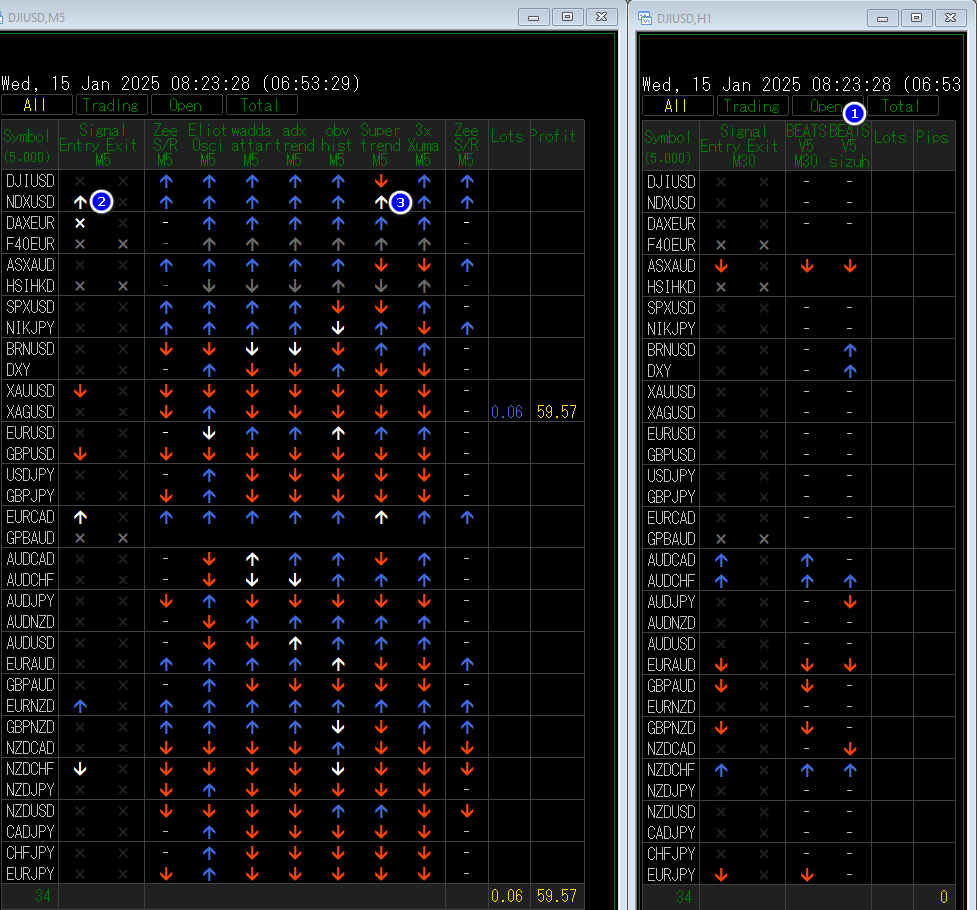Viewport: 977px width, 910px height.
Task: Click DAXEUR white X entry marker in M5 window
Action: point(80,223)
